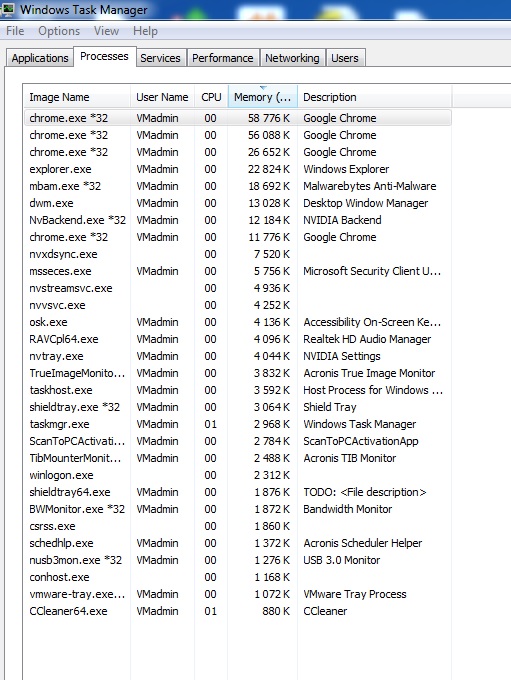Switch to the Services tab

pyautogui.click(x=160, y=58)
